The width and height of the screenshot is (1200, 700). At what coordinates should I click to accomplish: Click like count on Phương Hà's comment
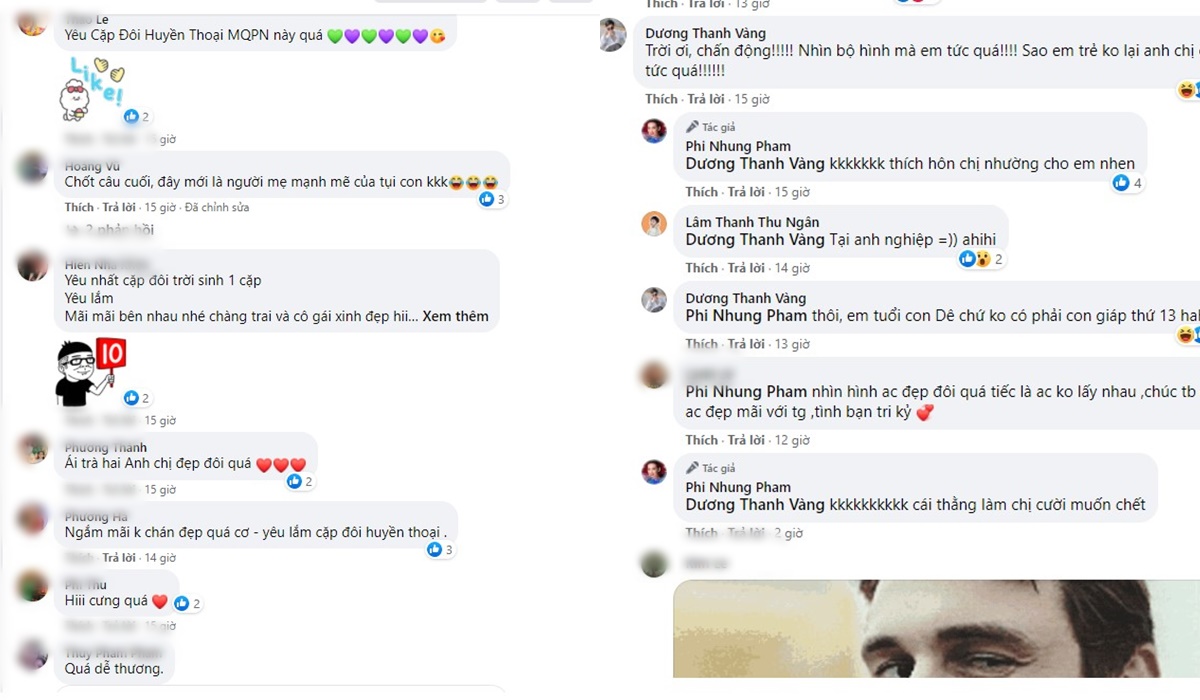(440, 550)
